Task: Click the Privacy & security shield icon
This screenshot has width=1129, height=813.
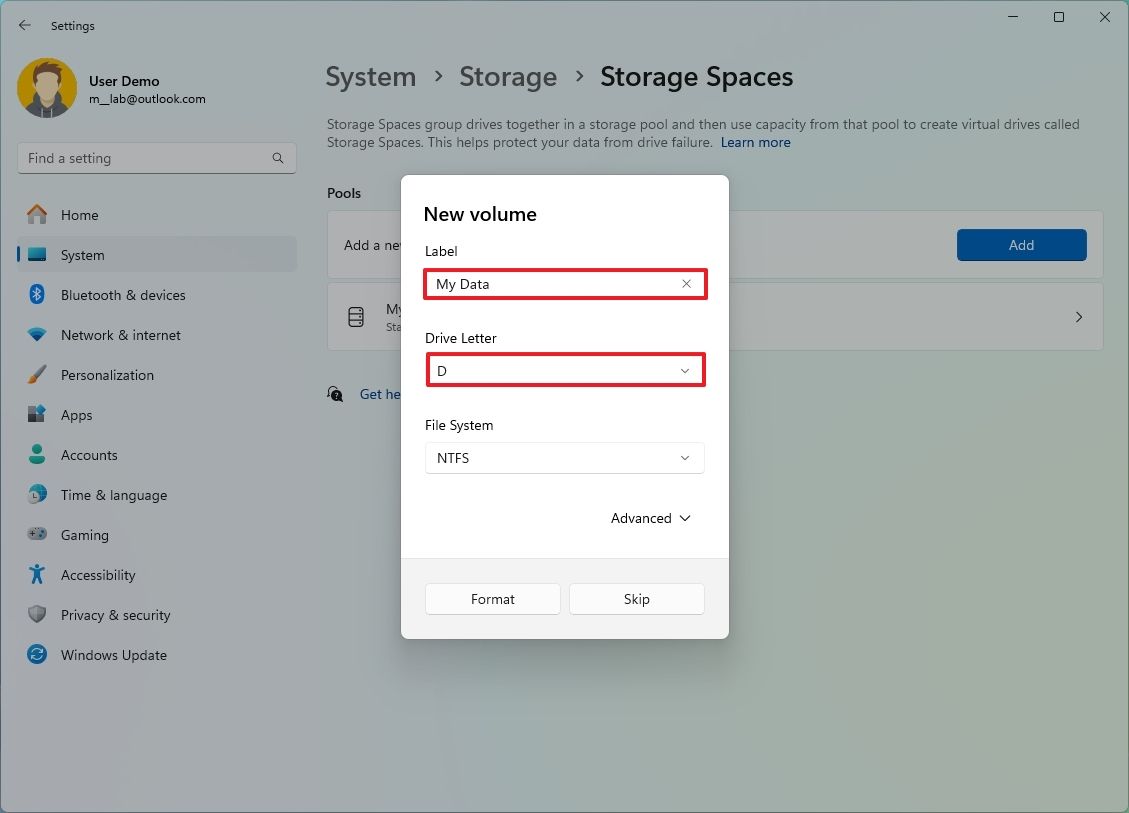Action: pyautogui.click(x=36, y=615)
